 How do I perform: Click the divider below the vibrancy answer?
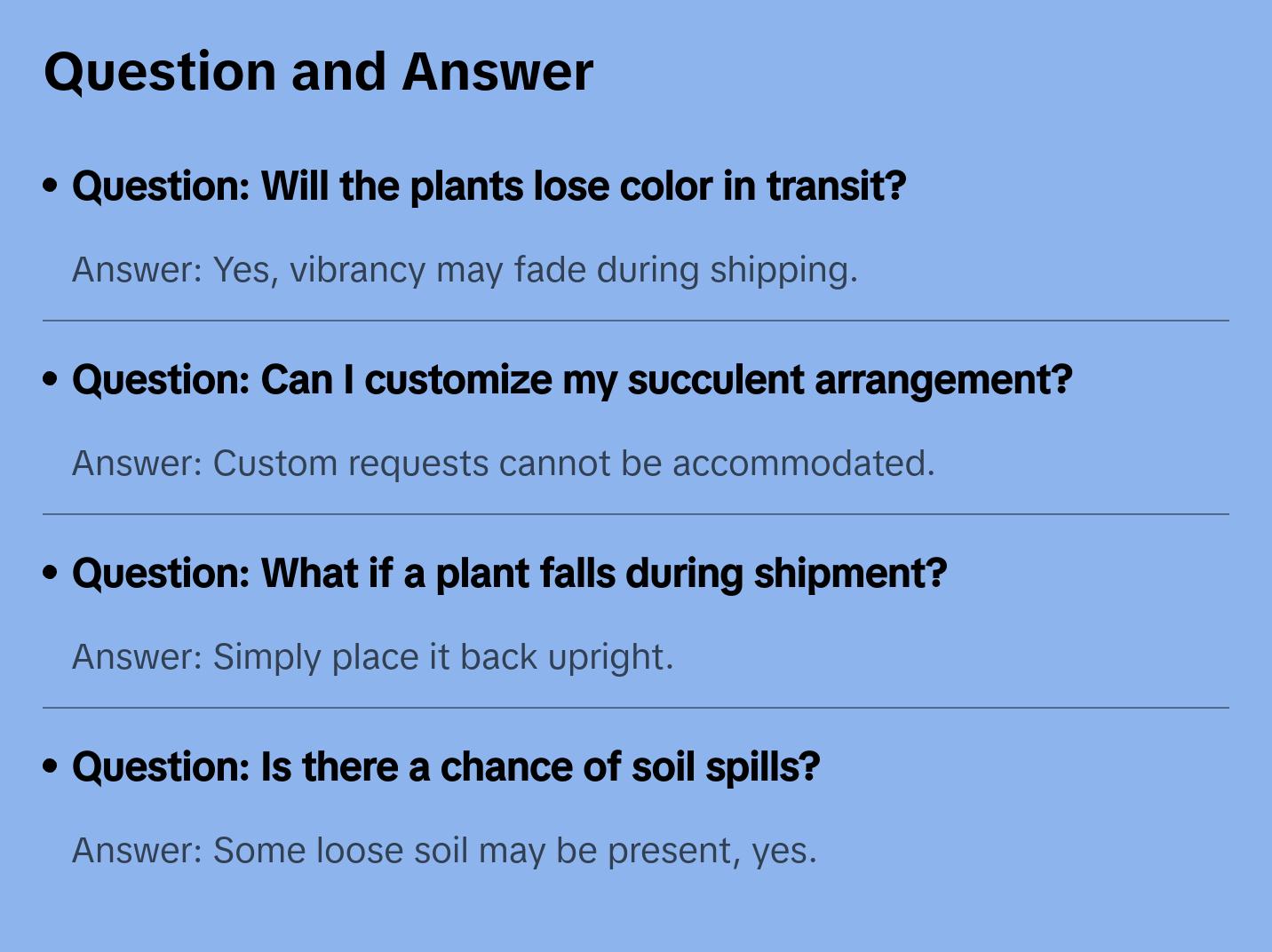pyautogui.click(x=636, y=321)
